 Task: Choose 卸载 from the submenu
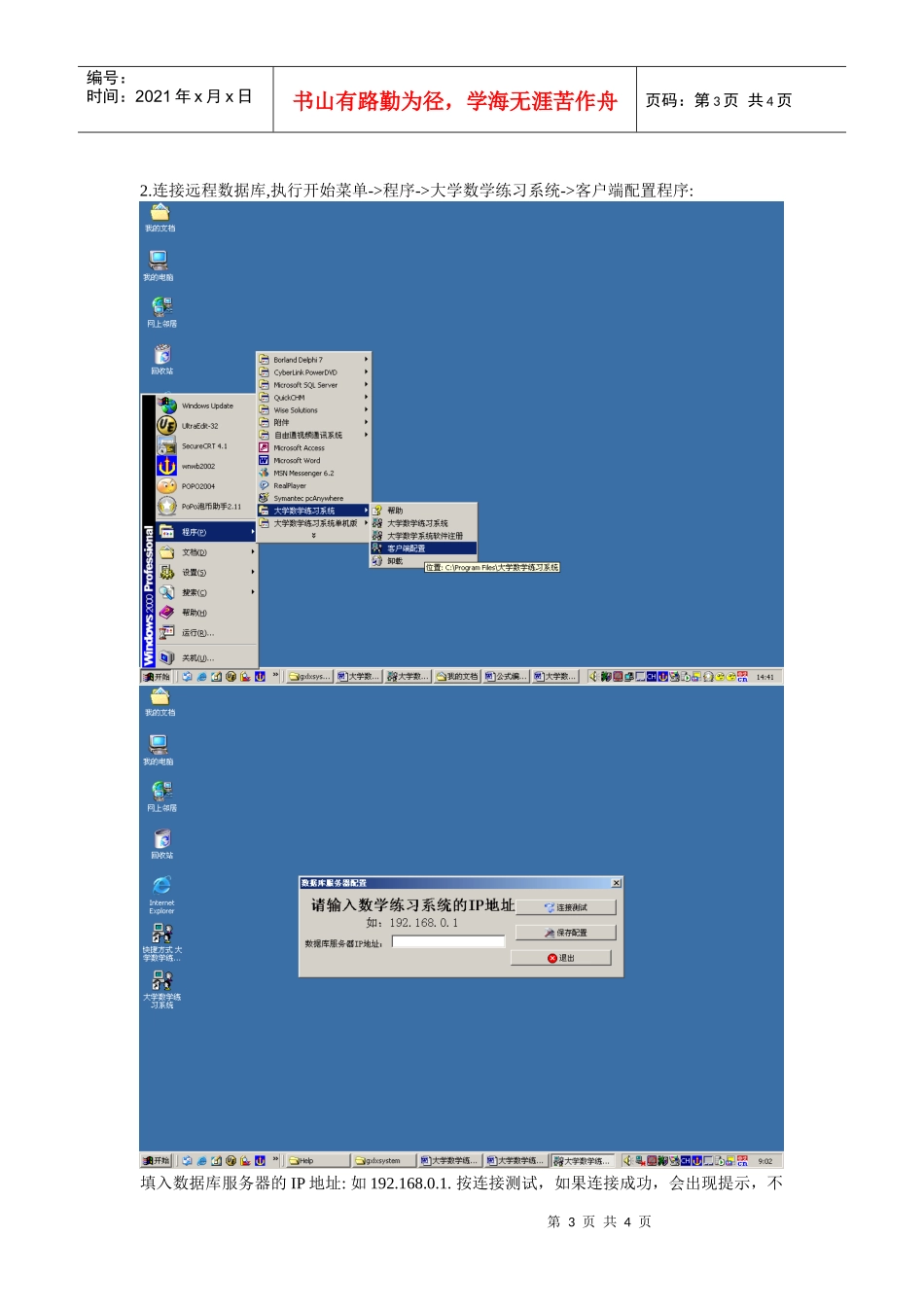point(395,561)
